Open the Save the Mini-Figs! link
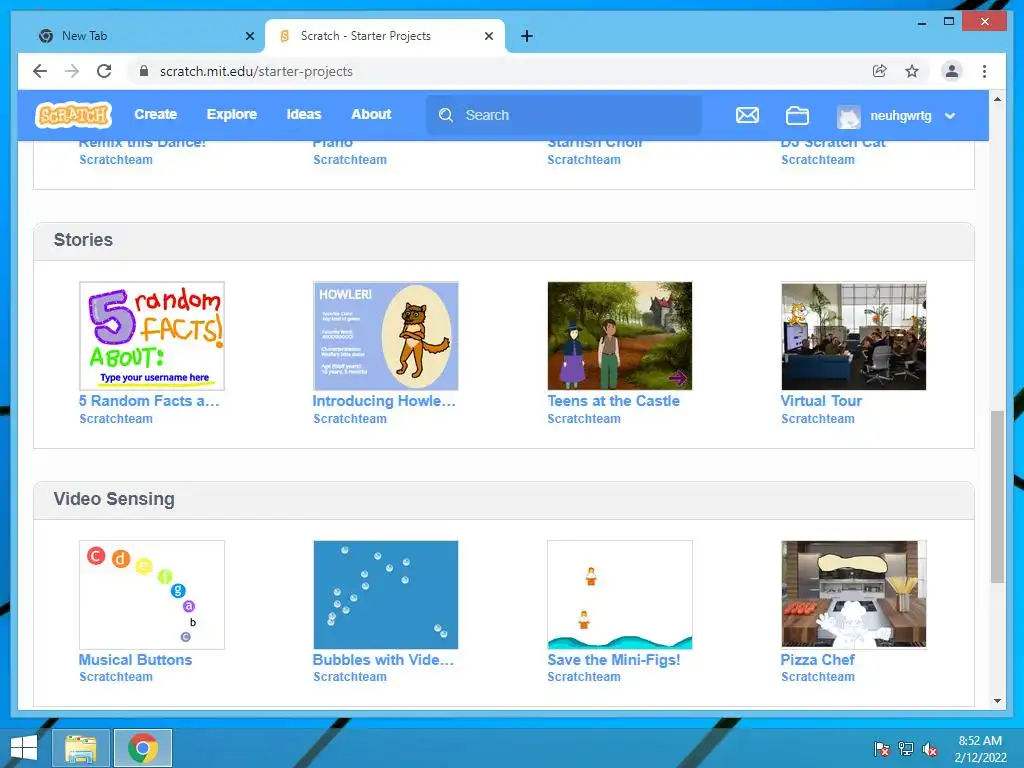 tap(613, 660)
